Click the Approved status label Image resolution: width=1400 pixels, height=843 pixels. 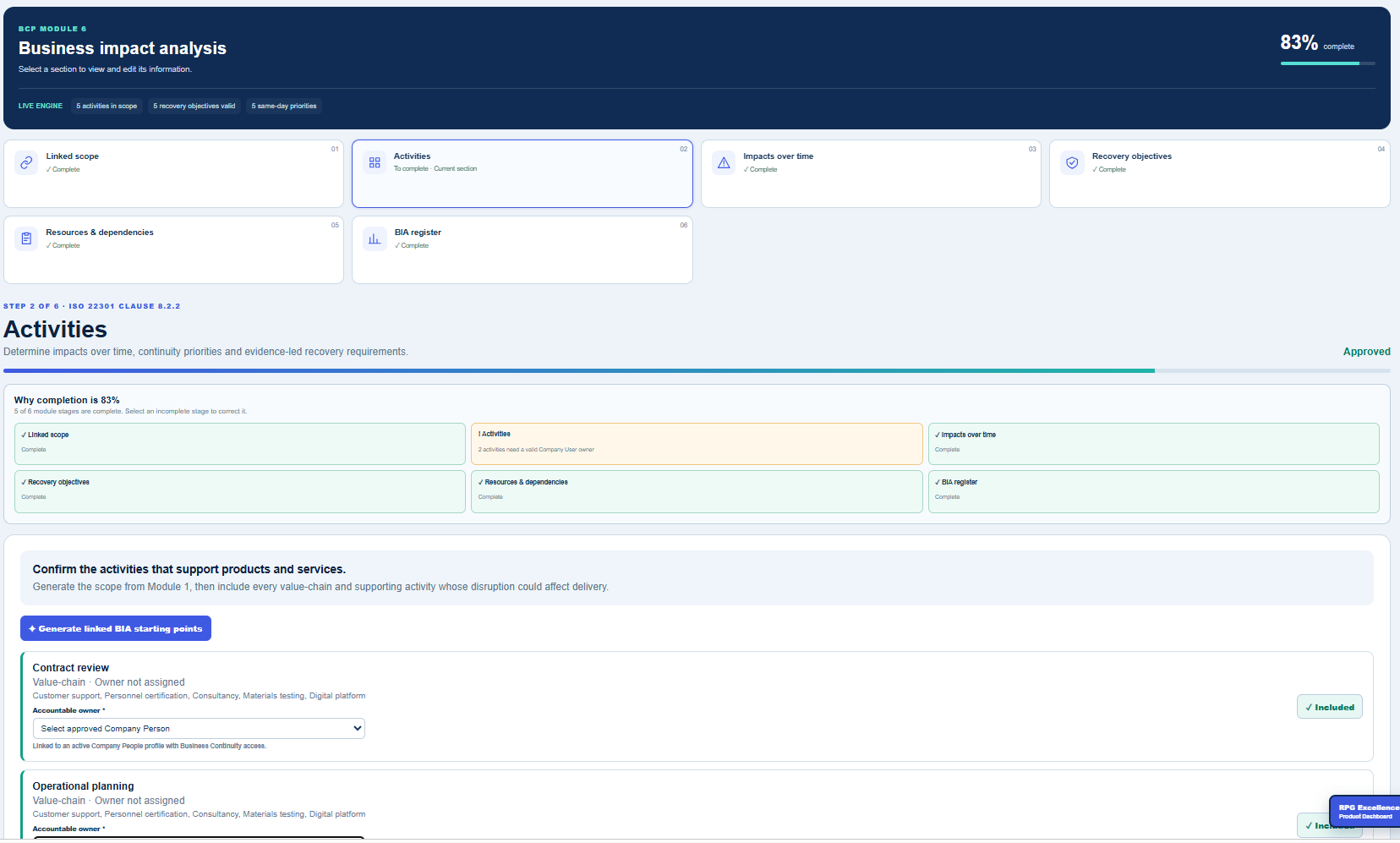pos(1366,352)
